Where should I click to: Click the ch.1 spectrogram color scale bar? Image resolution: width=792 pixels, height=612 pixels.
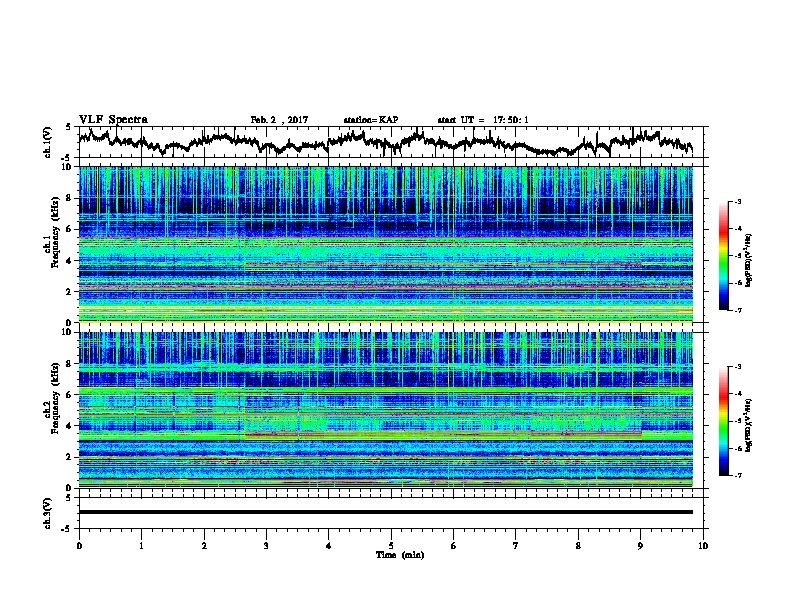[x=724, y=256]
